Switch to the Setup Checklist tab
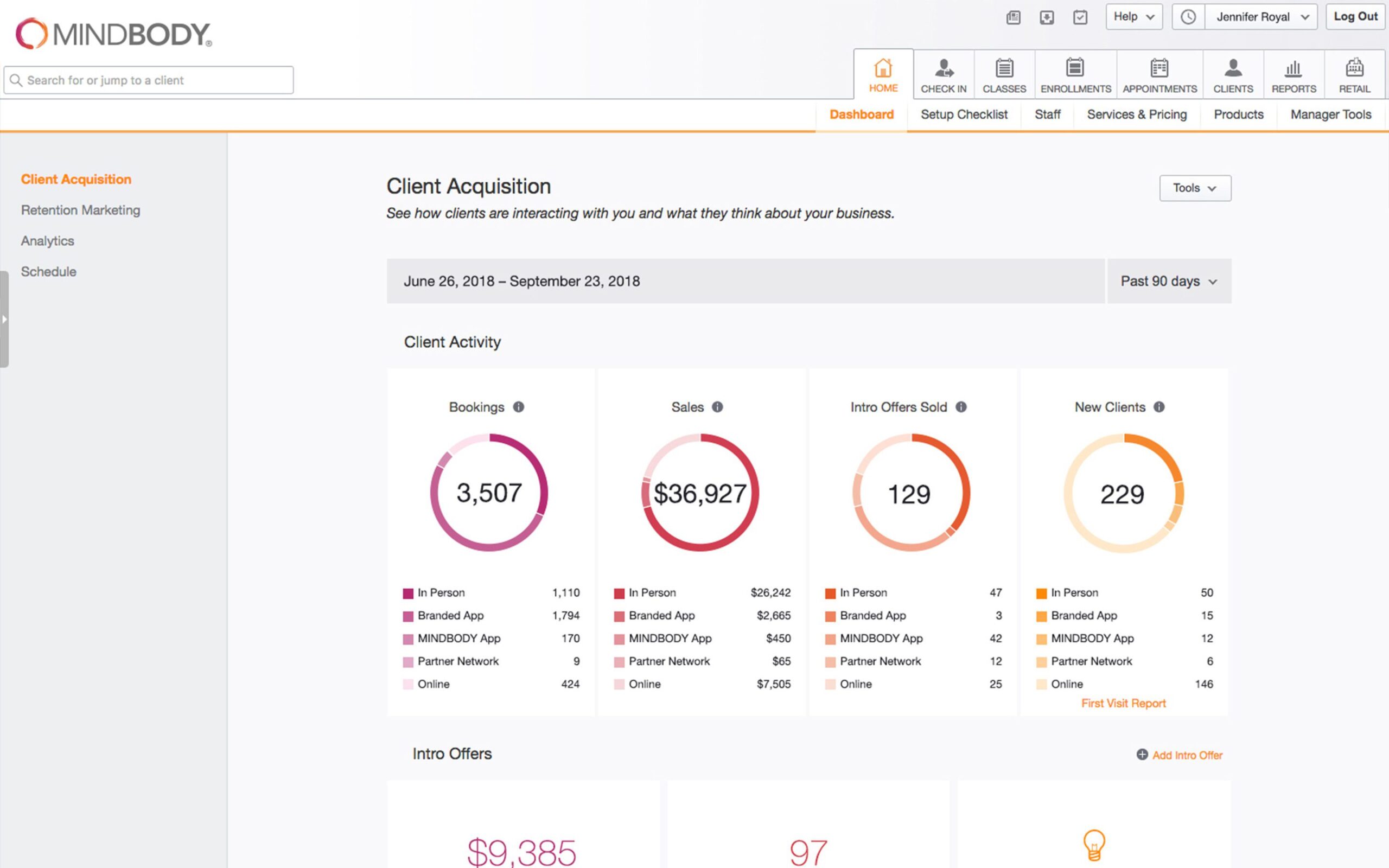Image resolution: width=1389 pixels, height=868 pixels. click(964, 115)
